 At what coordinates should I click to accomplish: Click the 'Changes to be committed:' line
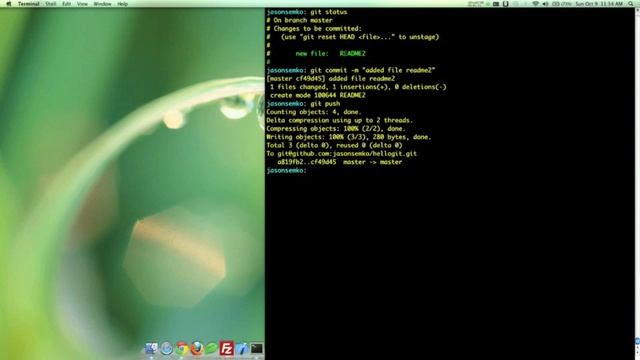coord(314,29)
